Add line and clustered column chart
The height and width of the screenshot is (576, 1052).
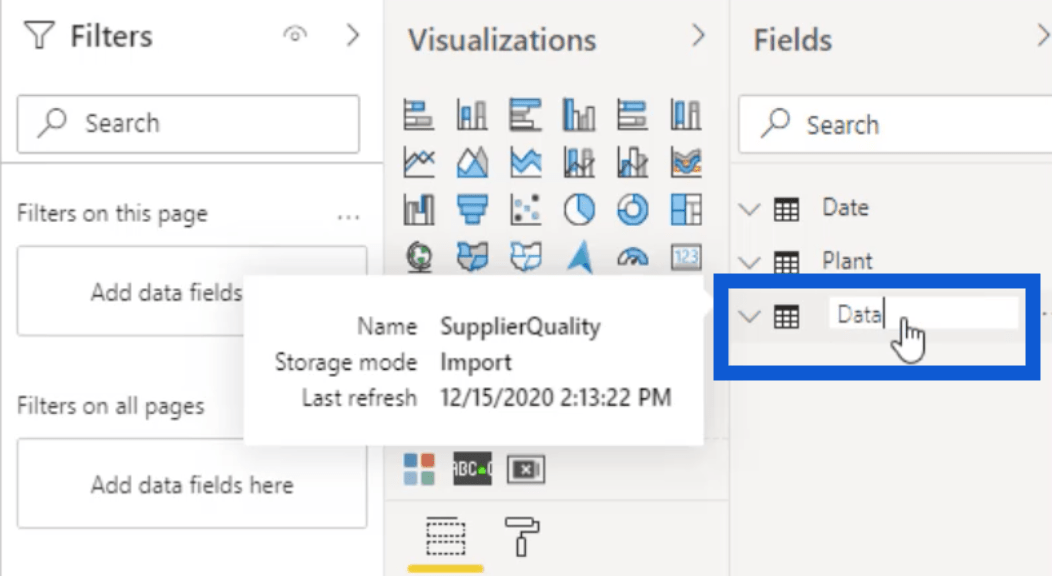pos(632,162)
